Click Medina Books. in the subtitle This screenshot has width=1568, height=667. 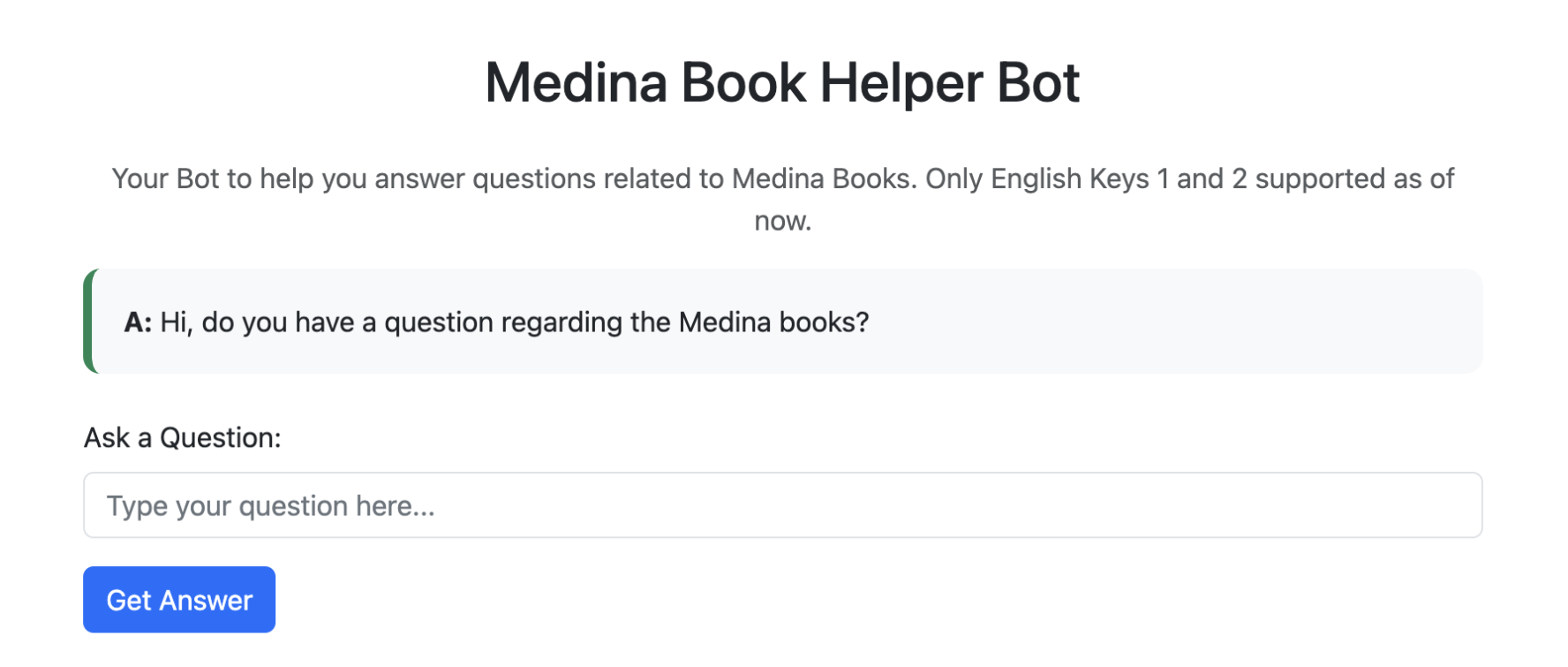(x=825, y=178)
